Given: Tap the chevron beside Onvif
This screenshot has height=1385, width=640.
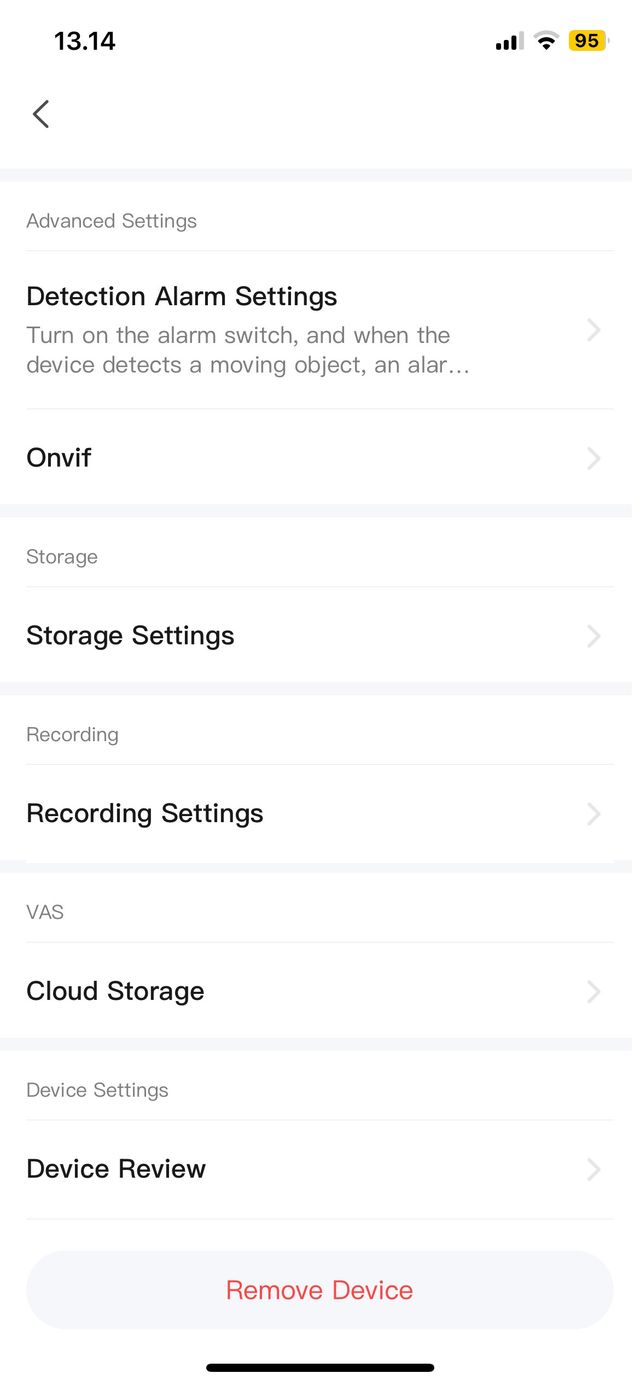Looking at the screenshot, I should 594,458.
